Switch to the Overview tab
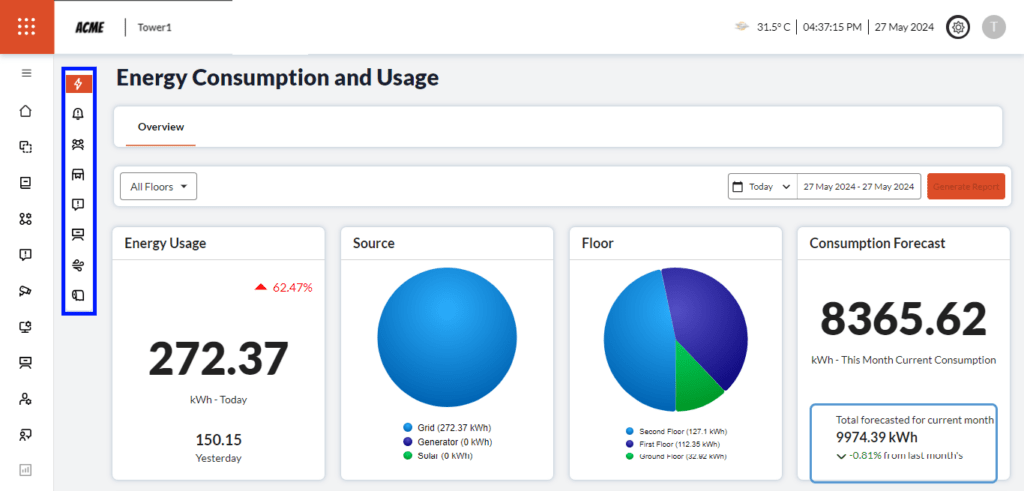 160,127
